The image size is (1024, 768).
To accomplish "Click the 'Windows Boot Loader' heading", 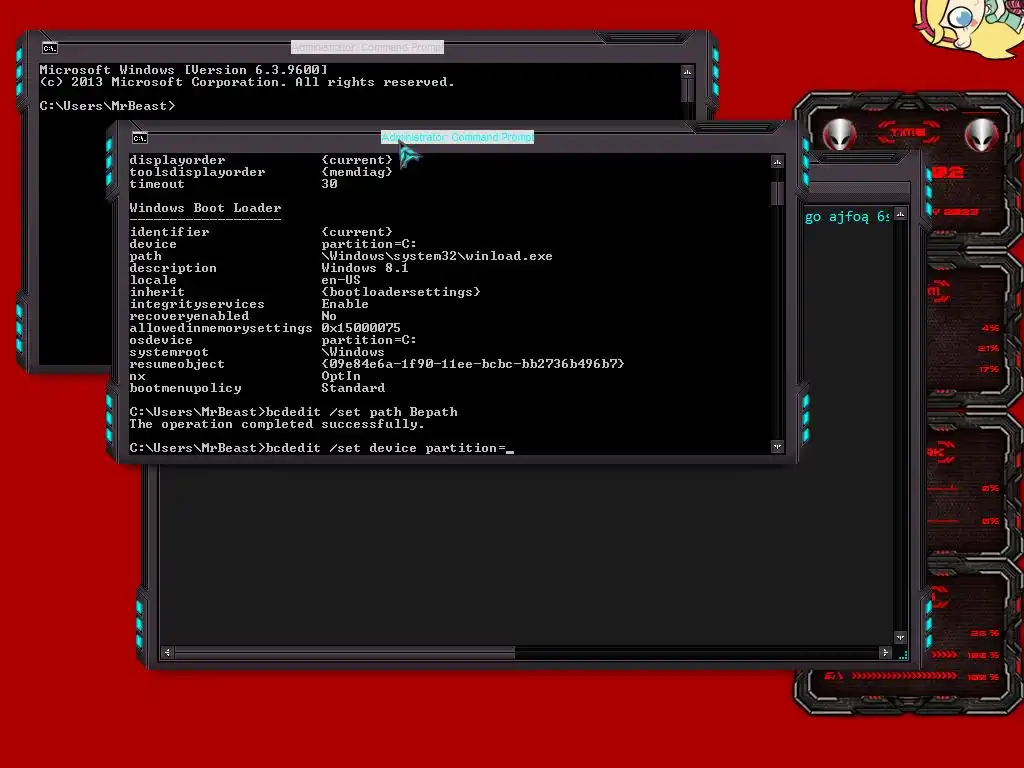I will (x=205, y=208).
